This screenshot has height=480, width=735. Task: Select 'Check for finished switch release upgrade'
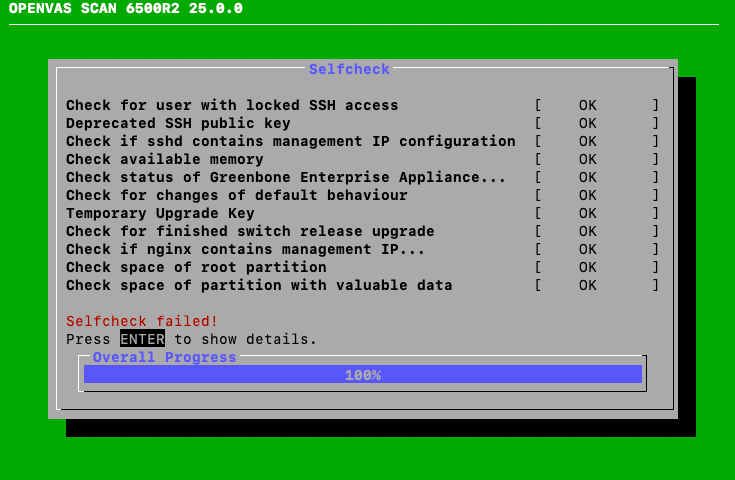click(250, 231)
